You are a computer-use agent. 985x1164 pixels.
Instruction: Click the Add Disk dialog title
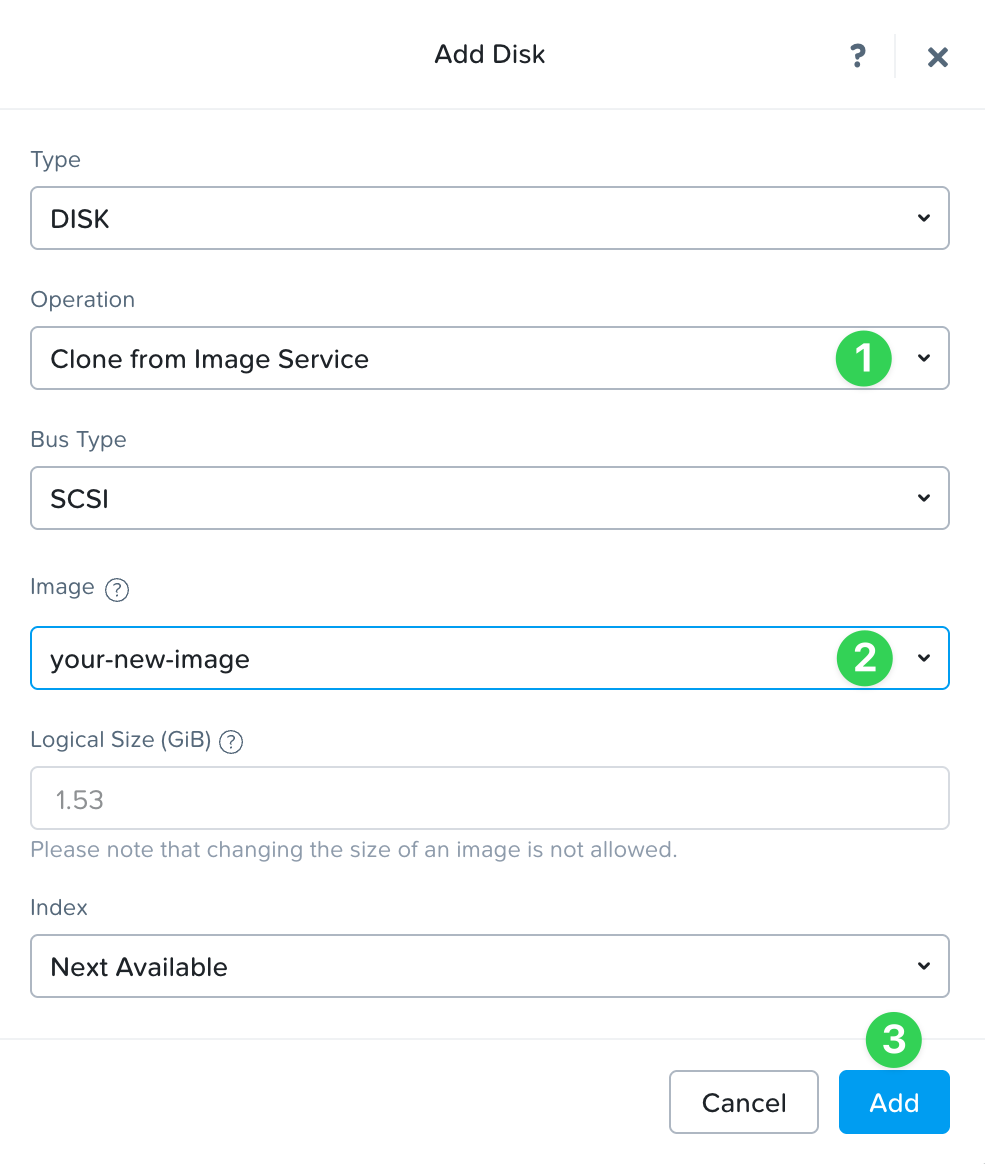click(x=490, y=54)
